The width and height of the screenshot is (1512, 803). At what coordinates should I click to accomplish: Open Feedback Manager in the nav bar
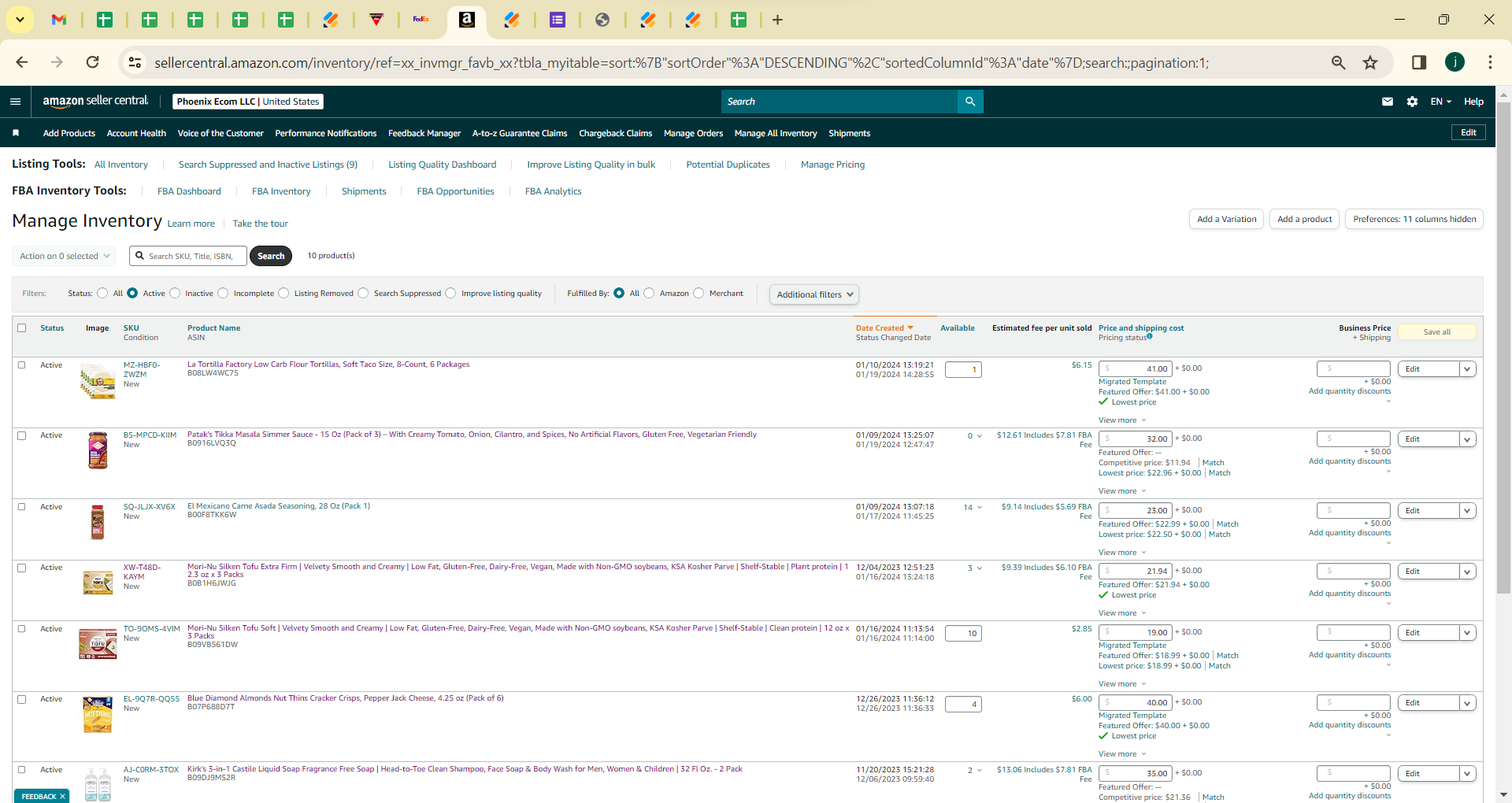pyautogui.click(x=424, y=133)
